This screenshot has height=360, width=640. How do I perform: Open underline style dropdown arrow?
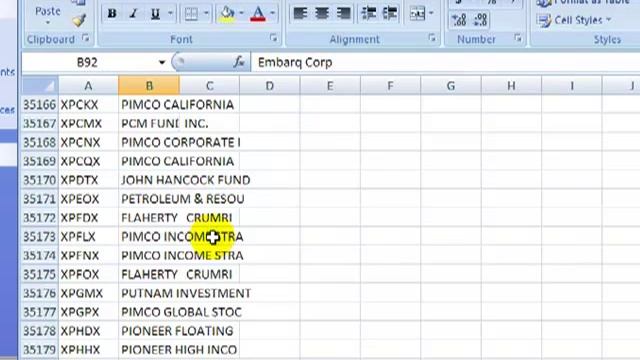[x=170, y=14]
